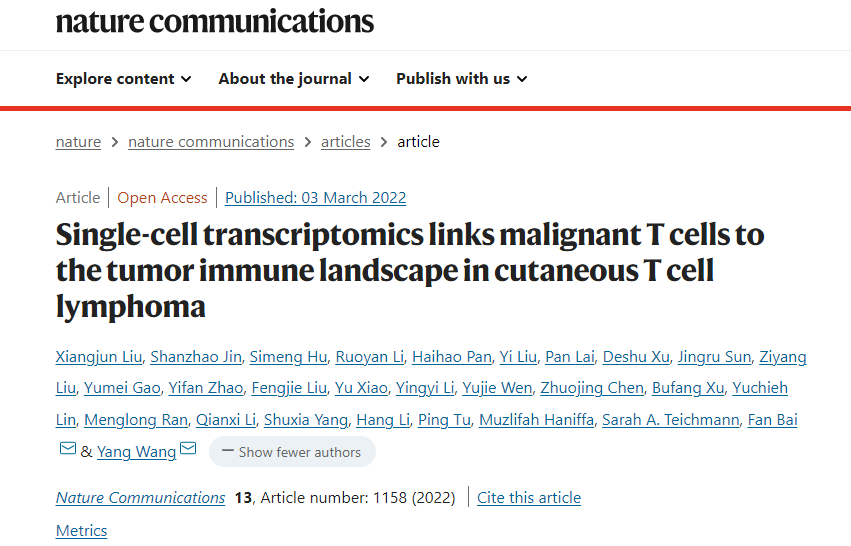This screenshot has width=851, height=546.
Task: Click the Nature Communications journal link
Action: [x=140, y=498]
